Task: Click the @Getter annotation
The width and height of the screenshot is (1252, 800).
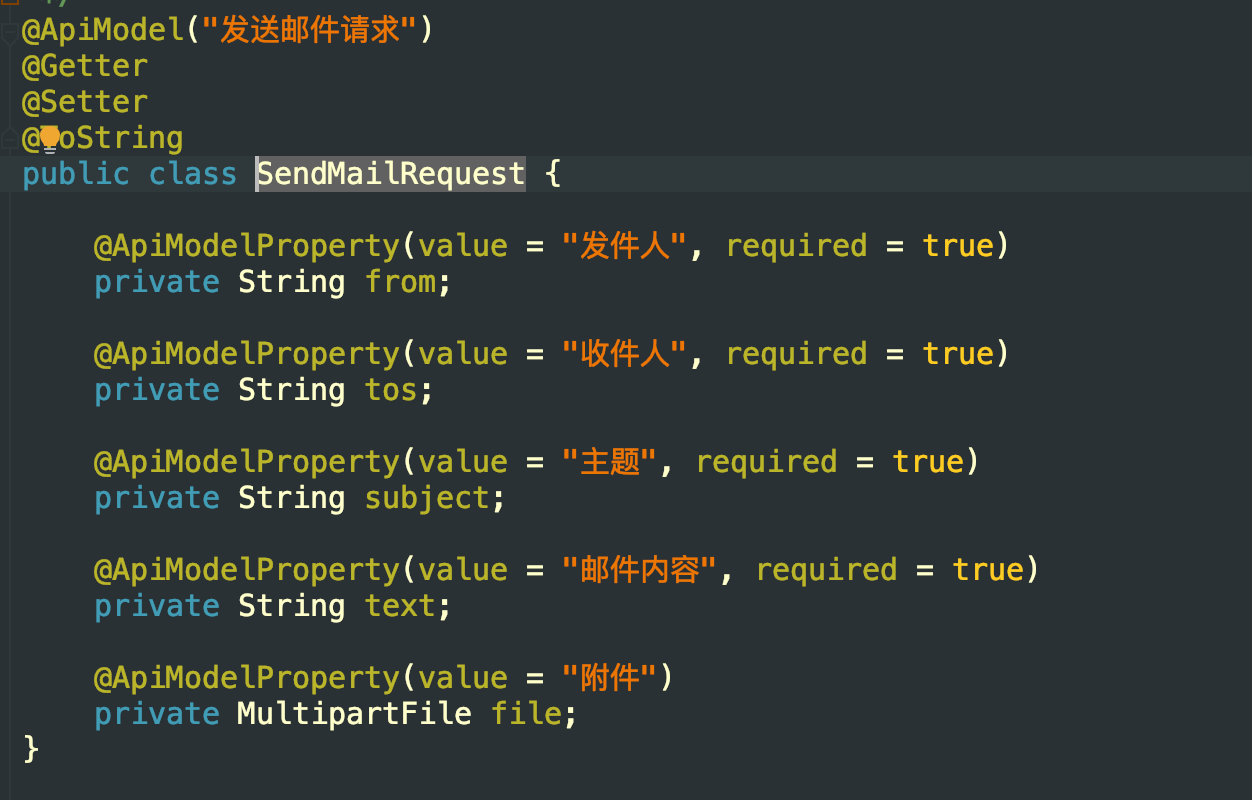Action: pyautogui.click(x=85, y=66)
